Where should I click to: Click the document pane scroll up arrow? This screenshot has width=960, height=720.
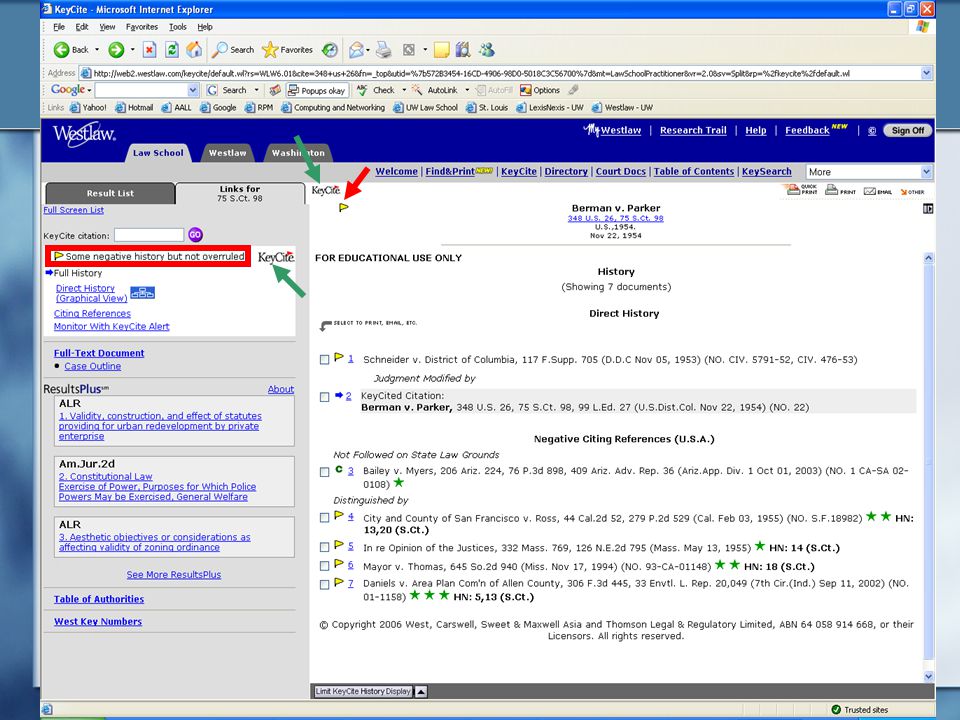(928, 258)
